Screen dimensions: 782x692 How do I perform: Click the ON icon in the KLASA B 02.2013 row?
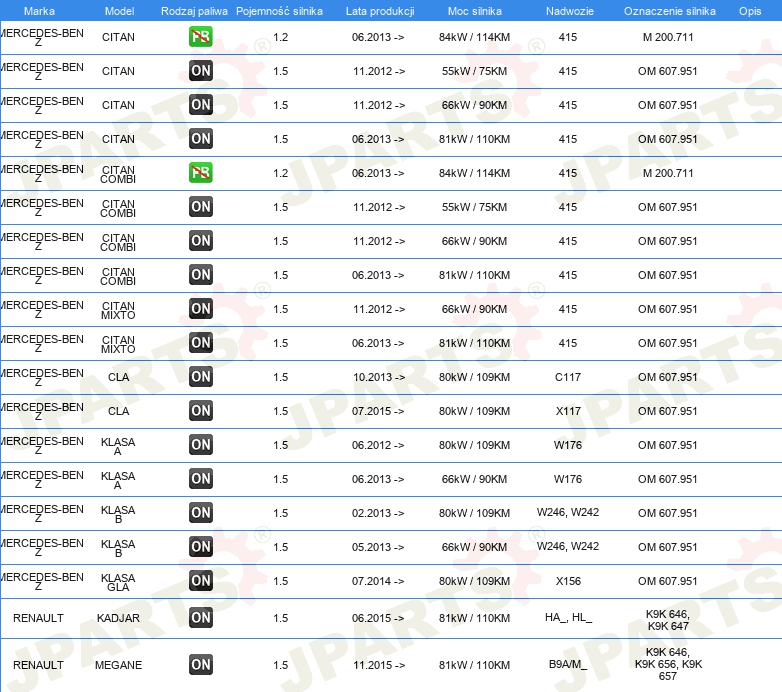(x=200, y=513)
